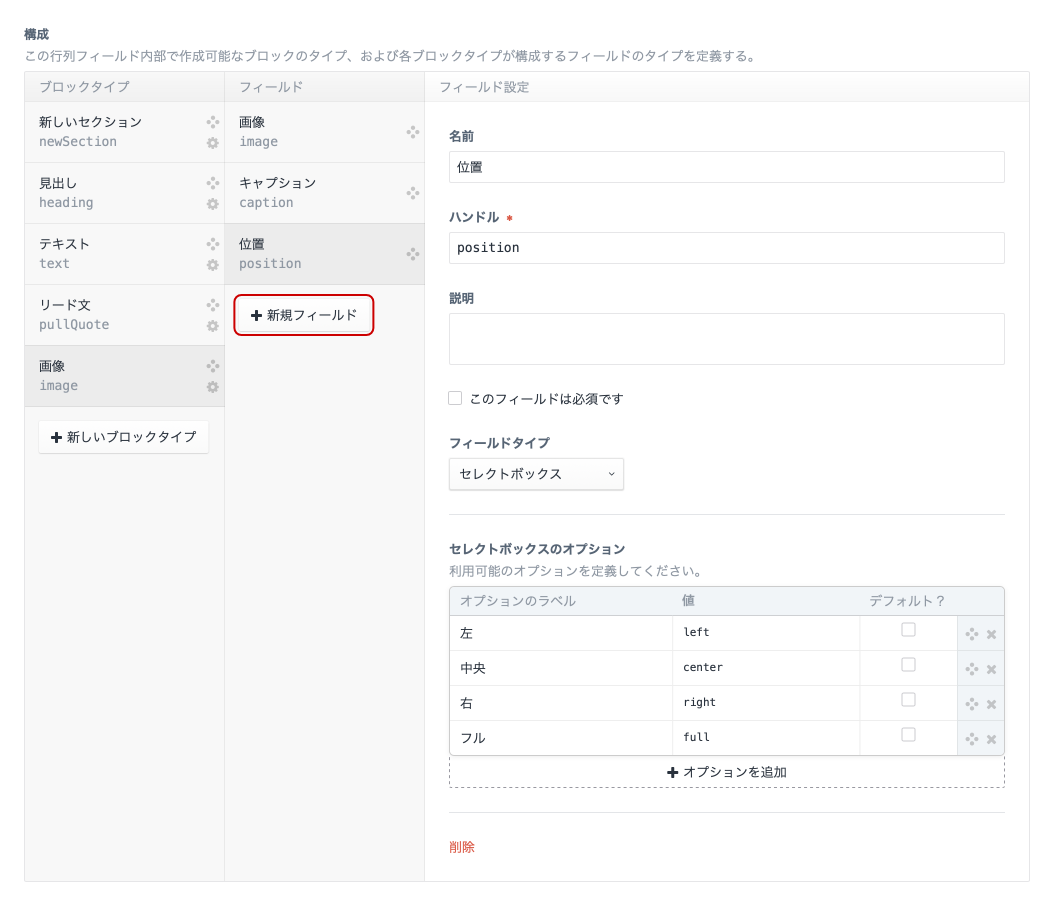Set 中央 as the default option
1052x907 pixels.
(x=907, y=665)
